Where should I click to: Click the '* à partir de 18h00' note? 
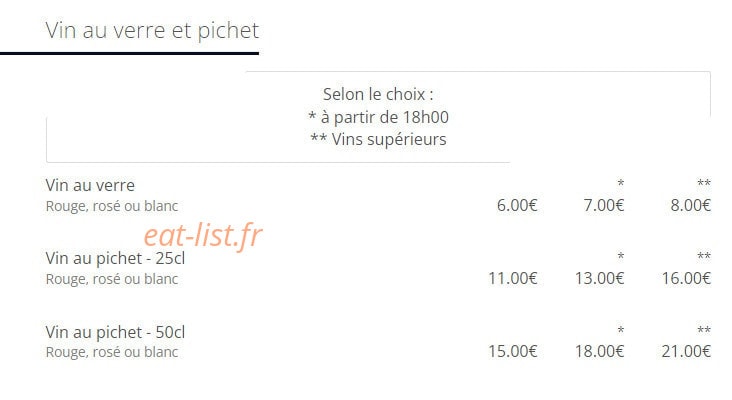click(378, 117)
